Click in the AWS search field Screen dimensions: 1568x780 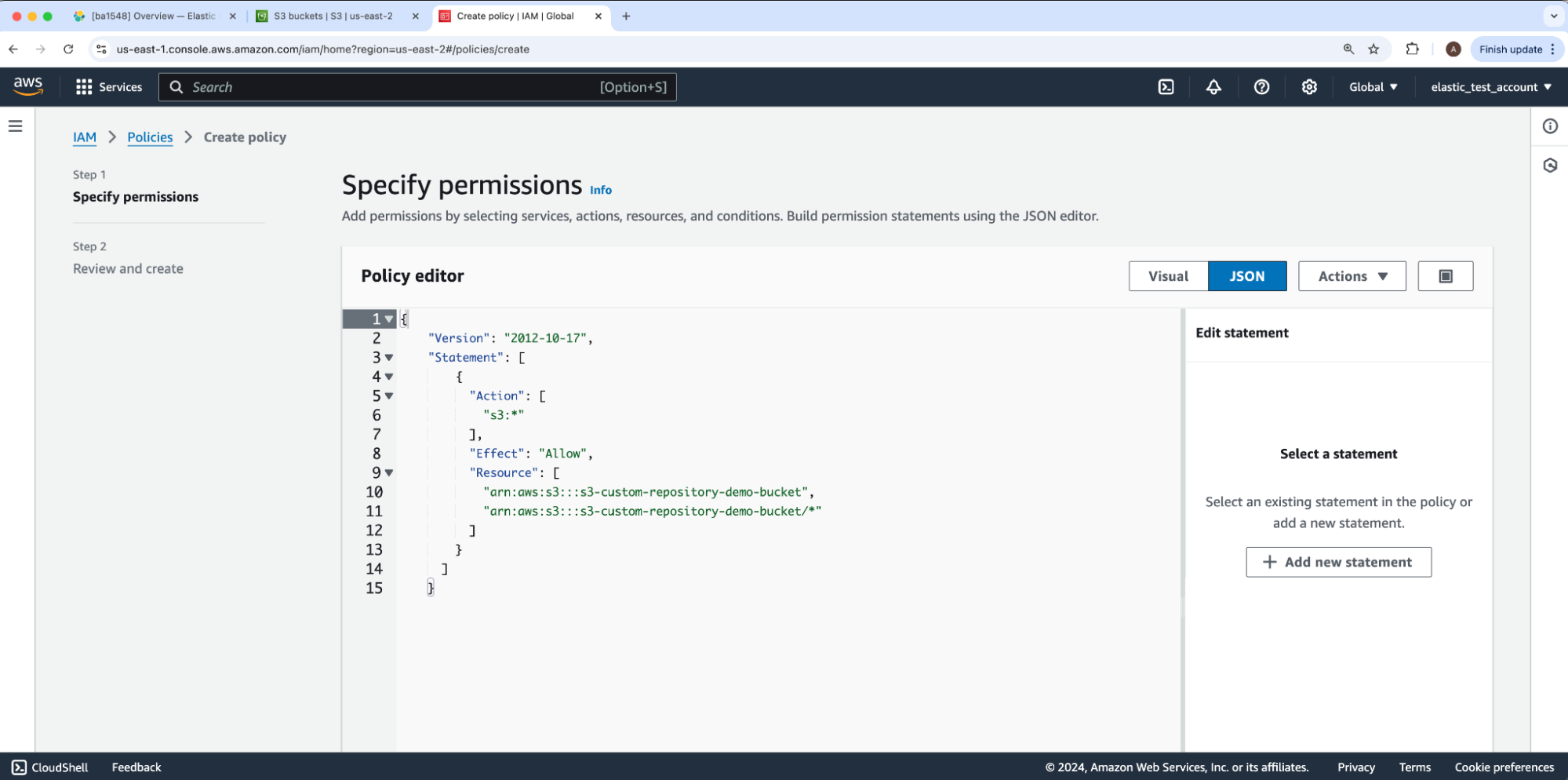(x=392, y=87)
